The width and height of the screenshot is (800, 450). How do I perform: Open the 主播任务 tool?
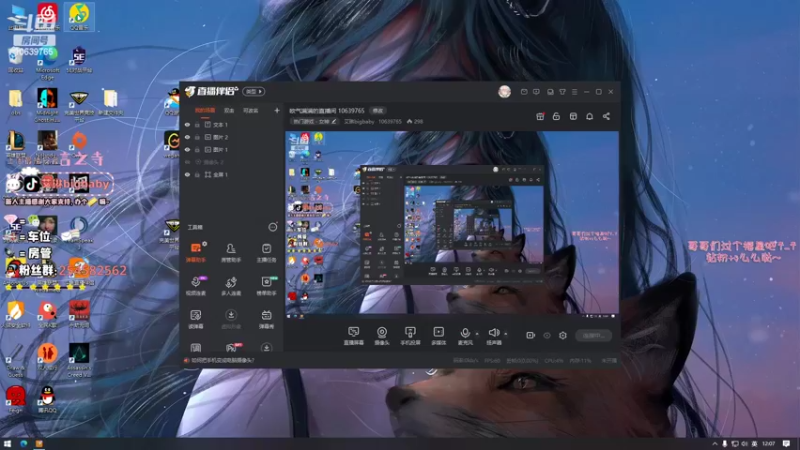click(266, 253)
